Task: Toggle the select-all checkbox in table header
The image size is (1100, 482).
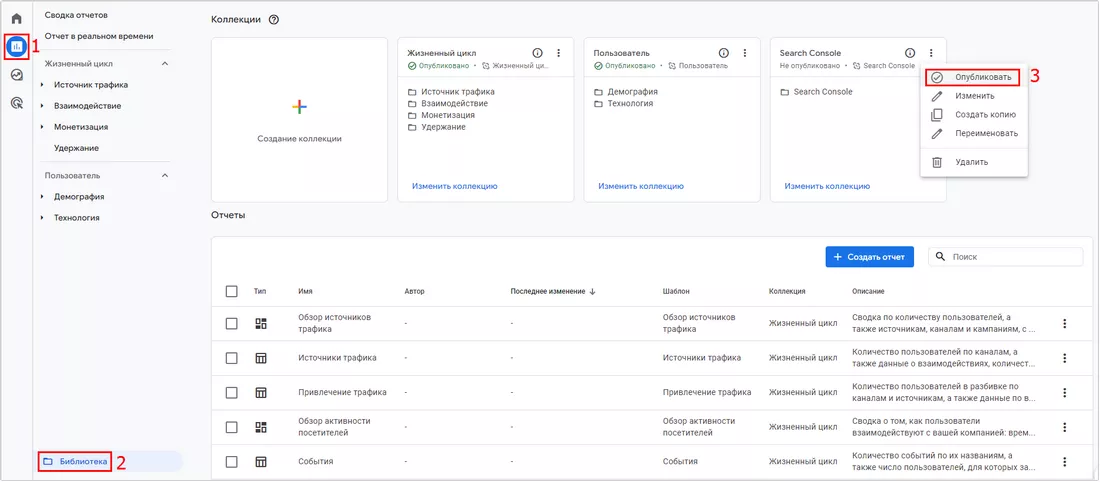Action: pos(232,291)
